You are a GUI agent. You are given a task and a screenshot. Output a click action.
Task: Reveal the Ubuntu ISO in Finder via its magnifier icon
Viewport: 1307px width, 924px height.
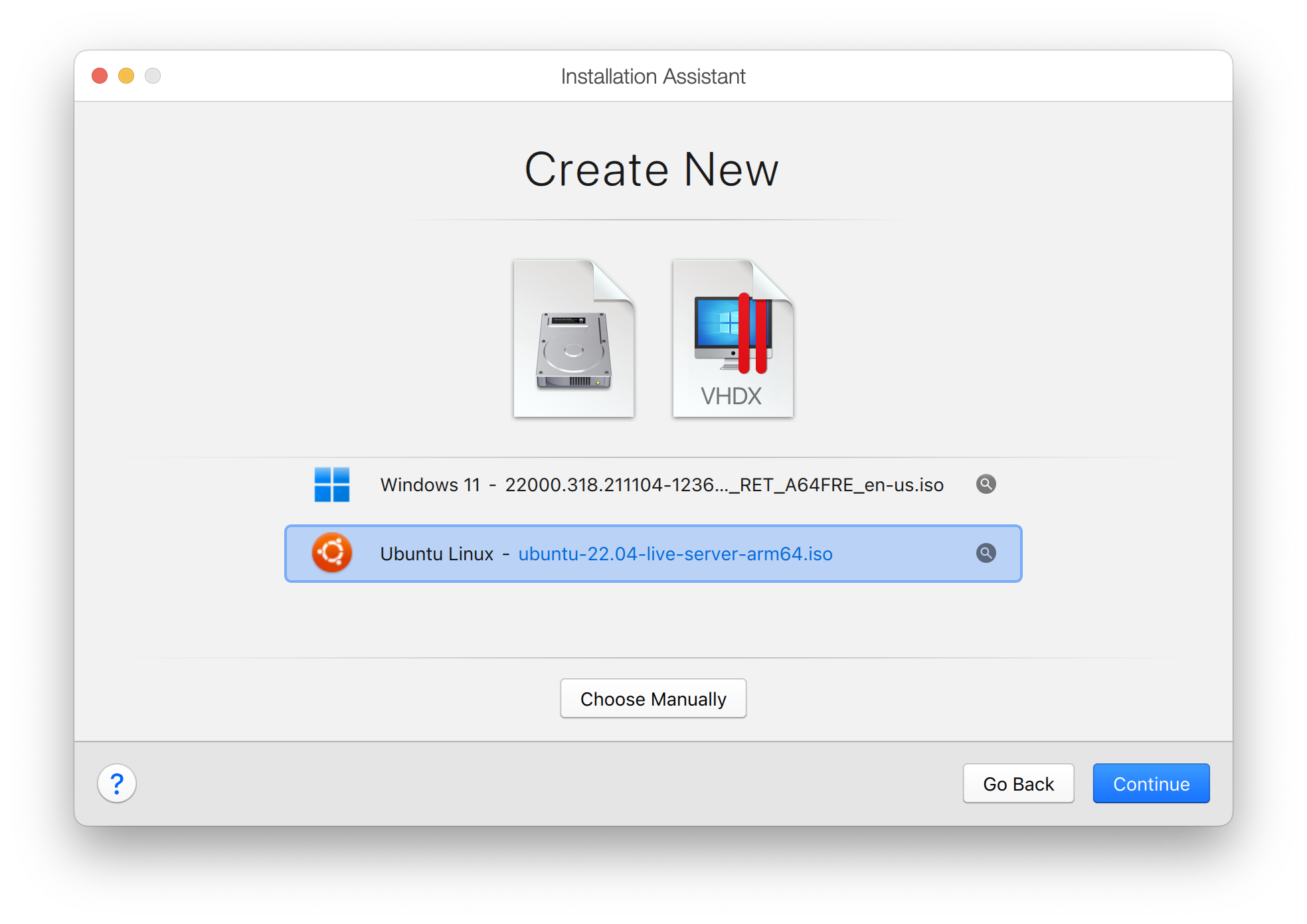tap(986, 553)
